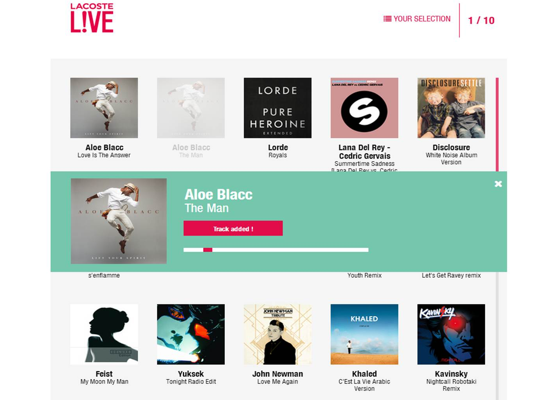Select the Feist silhouette album cover
This screenshot has height=400, width=550.
pyautogui.click(x=104, y=334)
